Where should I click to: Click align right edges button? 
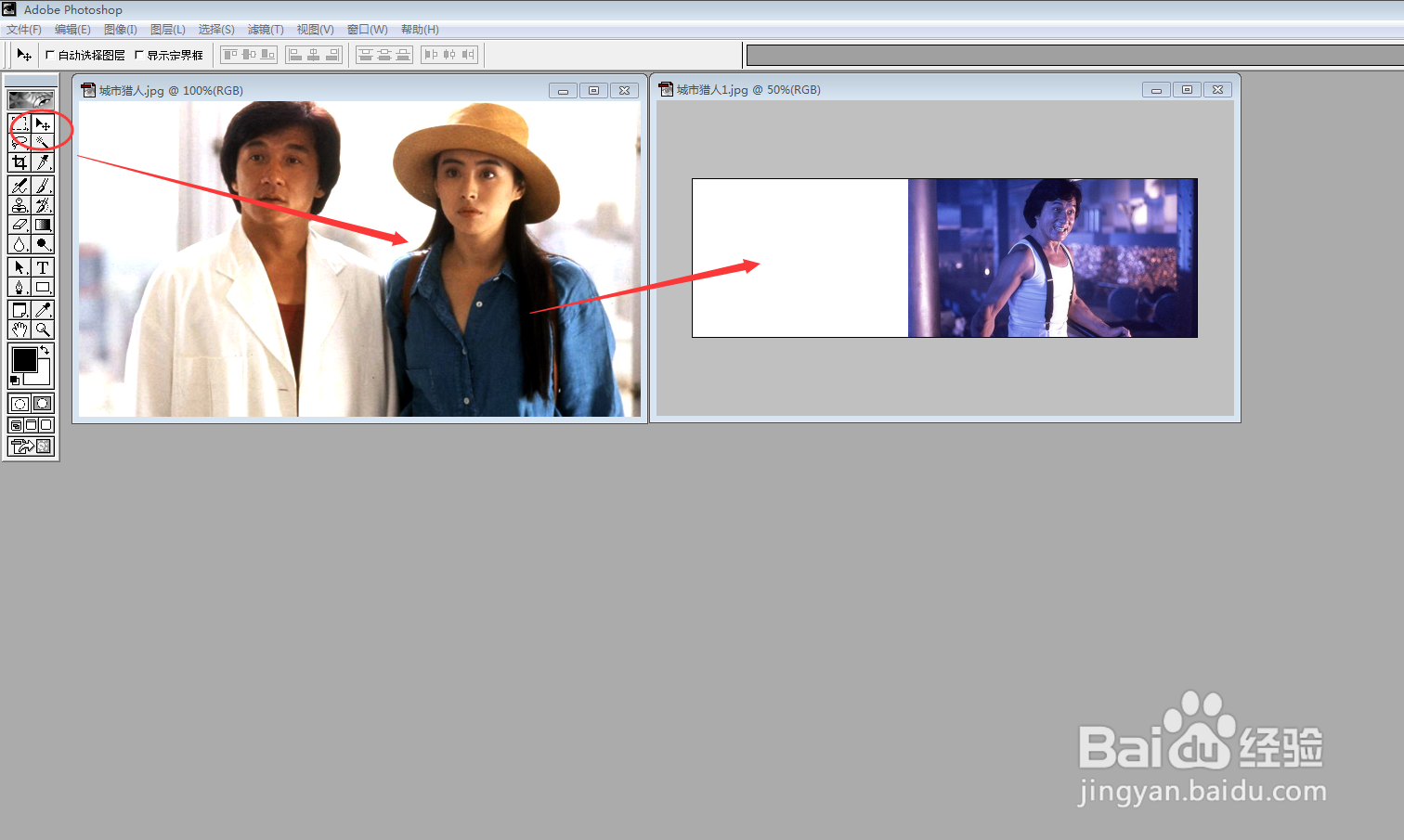tap(332, 55)
